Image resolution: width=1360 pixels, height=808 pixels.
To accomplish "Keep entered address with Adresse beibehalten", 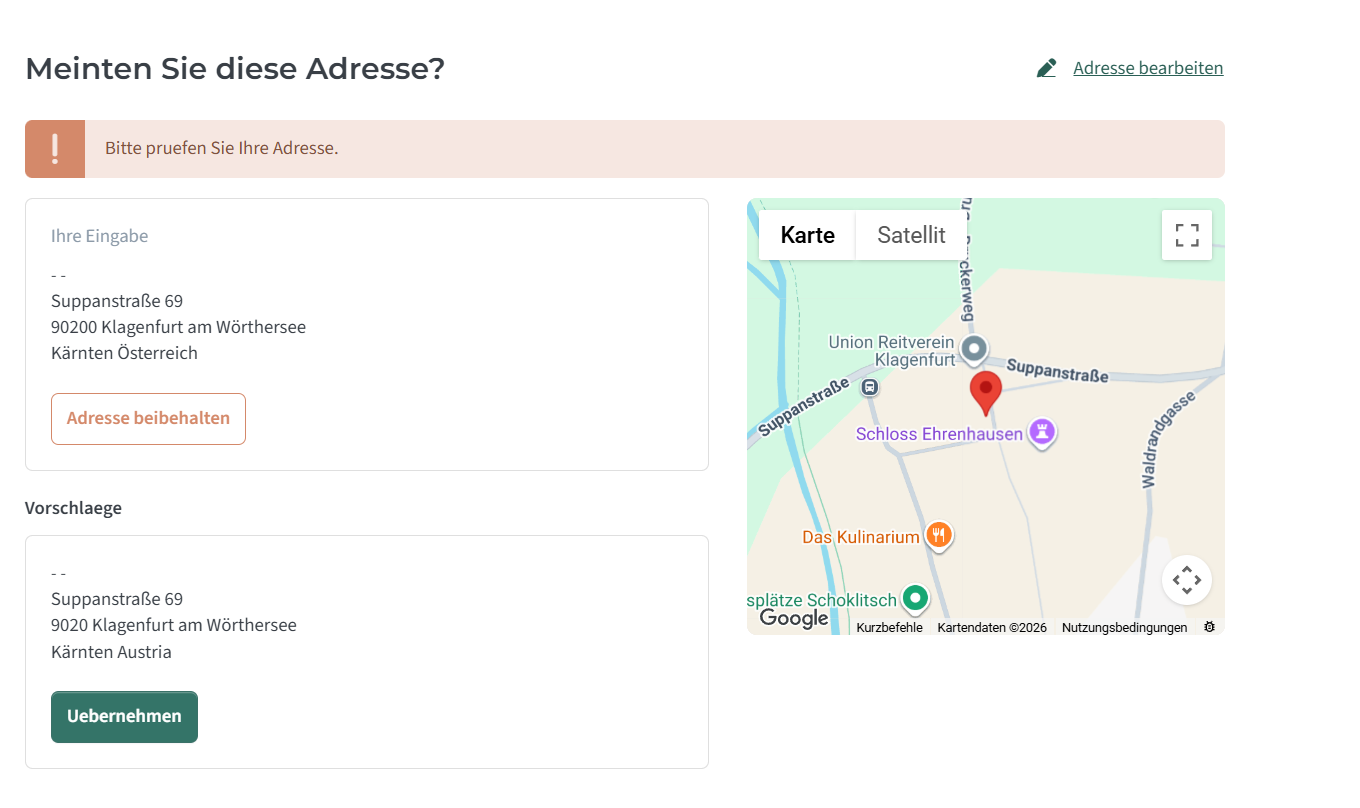I will click(x=148, y=418).
